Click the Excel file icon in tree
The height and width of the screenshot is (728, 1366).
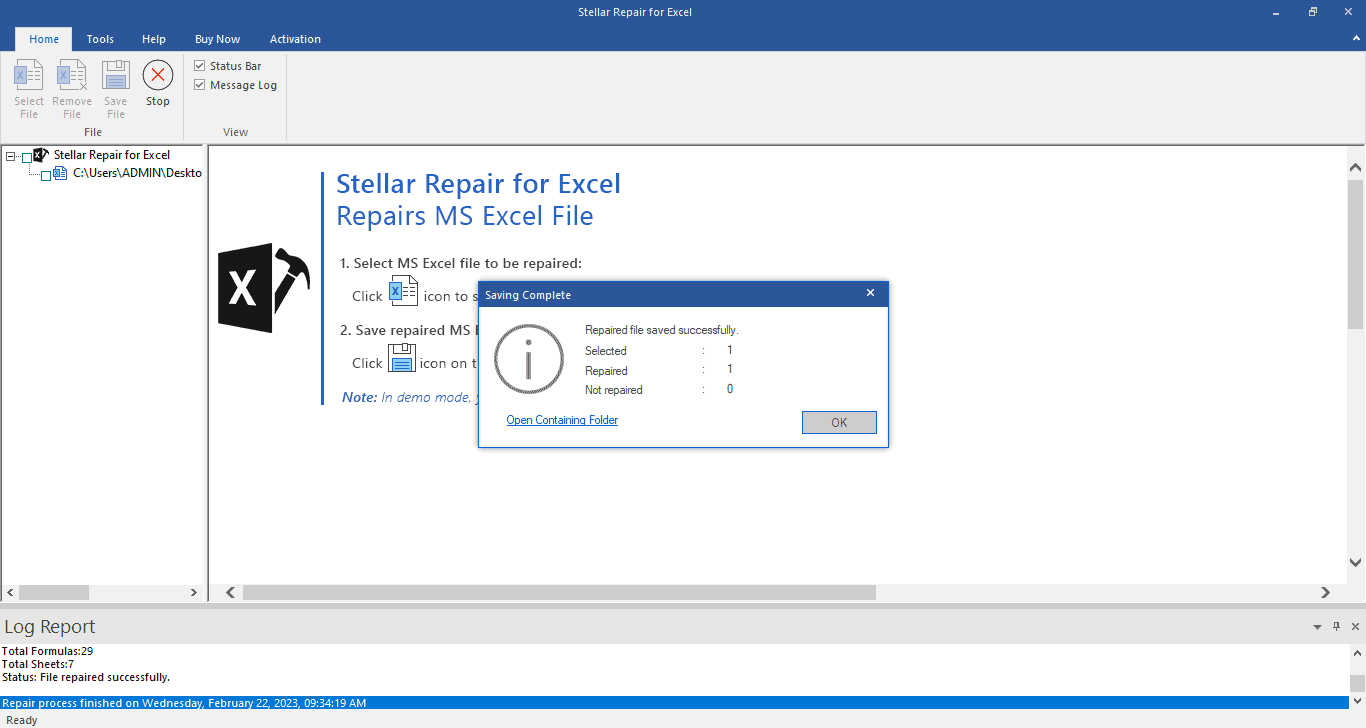click(x=60, y=173)
